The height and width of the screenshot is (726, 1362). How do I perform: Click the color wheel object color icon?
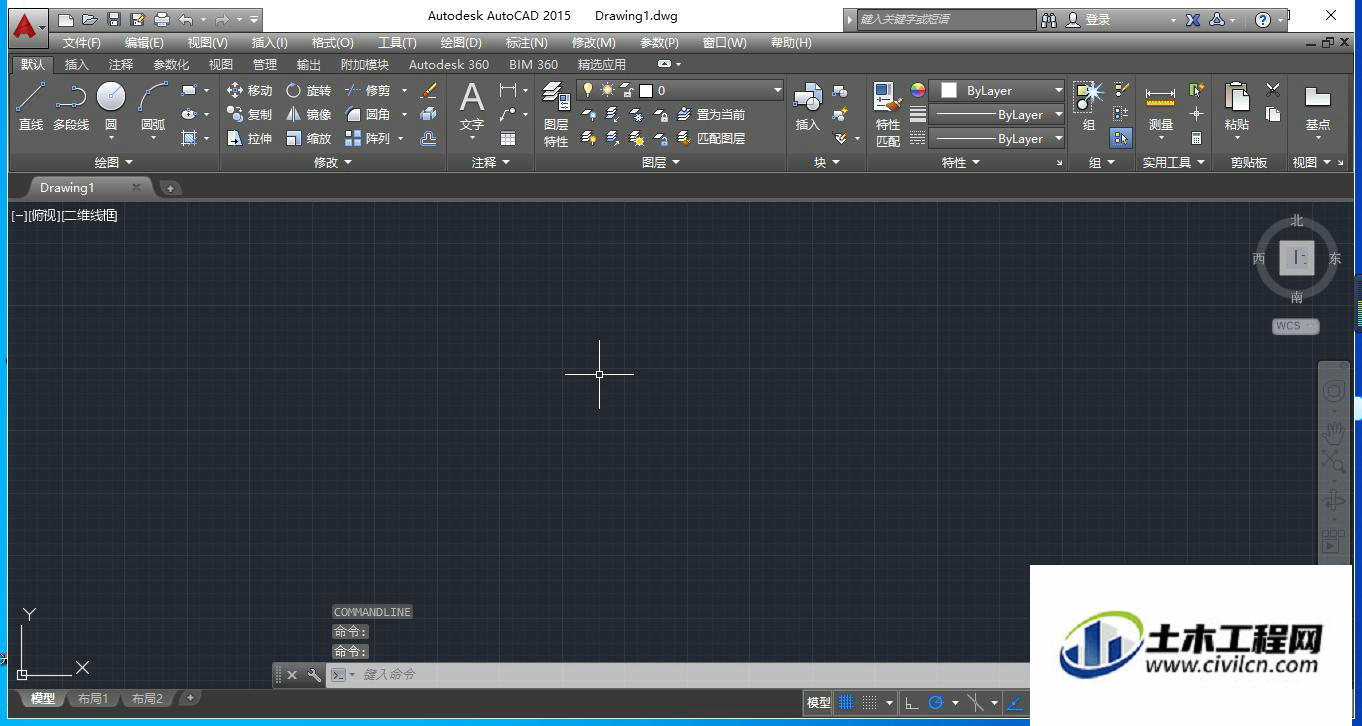click(918, 90)
